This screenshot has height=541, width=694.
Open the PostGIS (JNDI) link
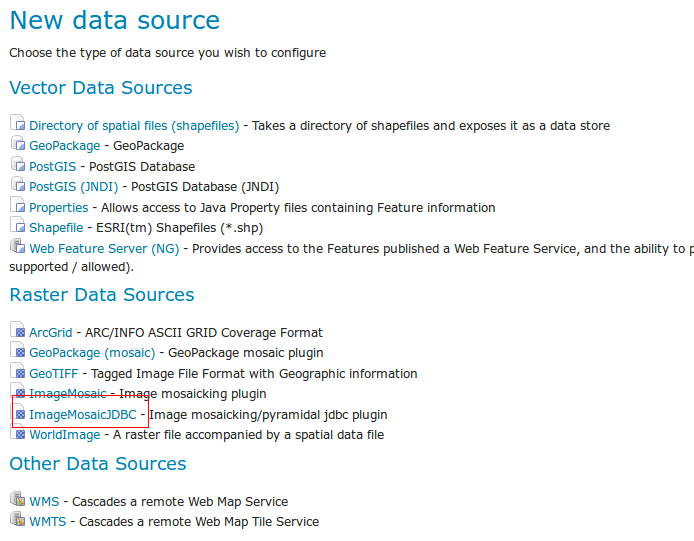point(73,187)
